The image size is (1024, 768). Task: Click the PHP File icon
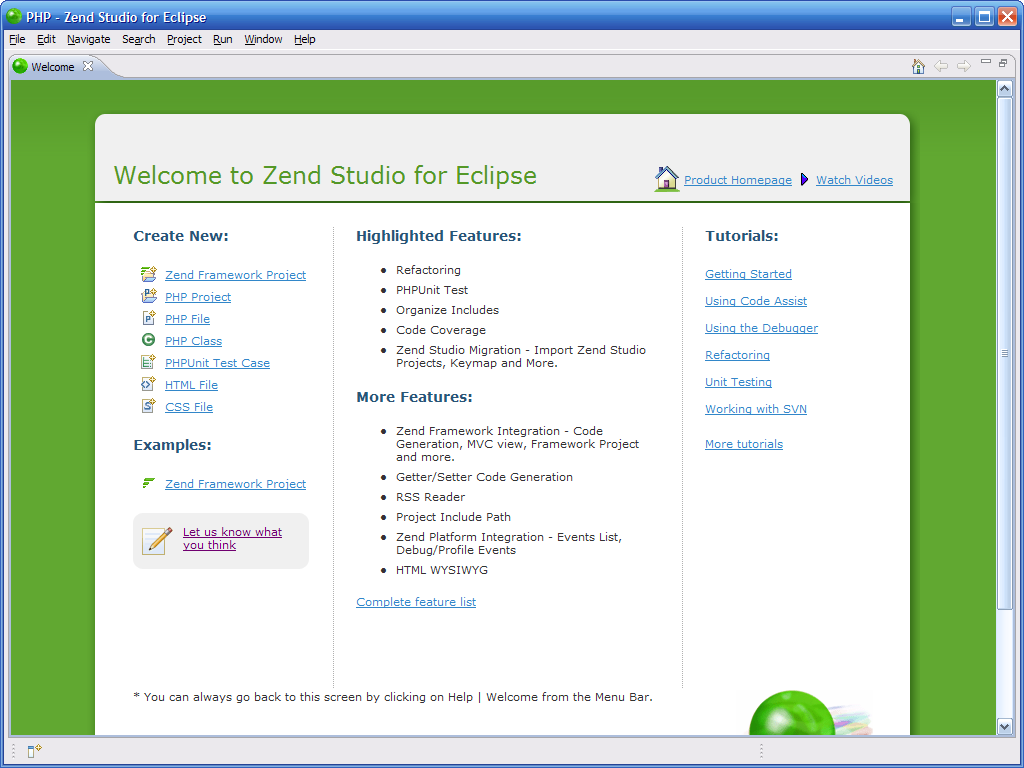click(x=149, y=318)
